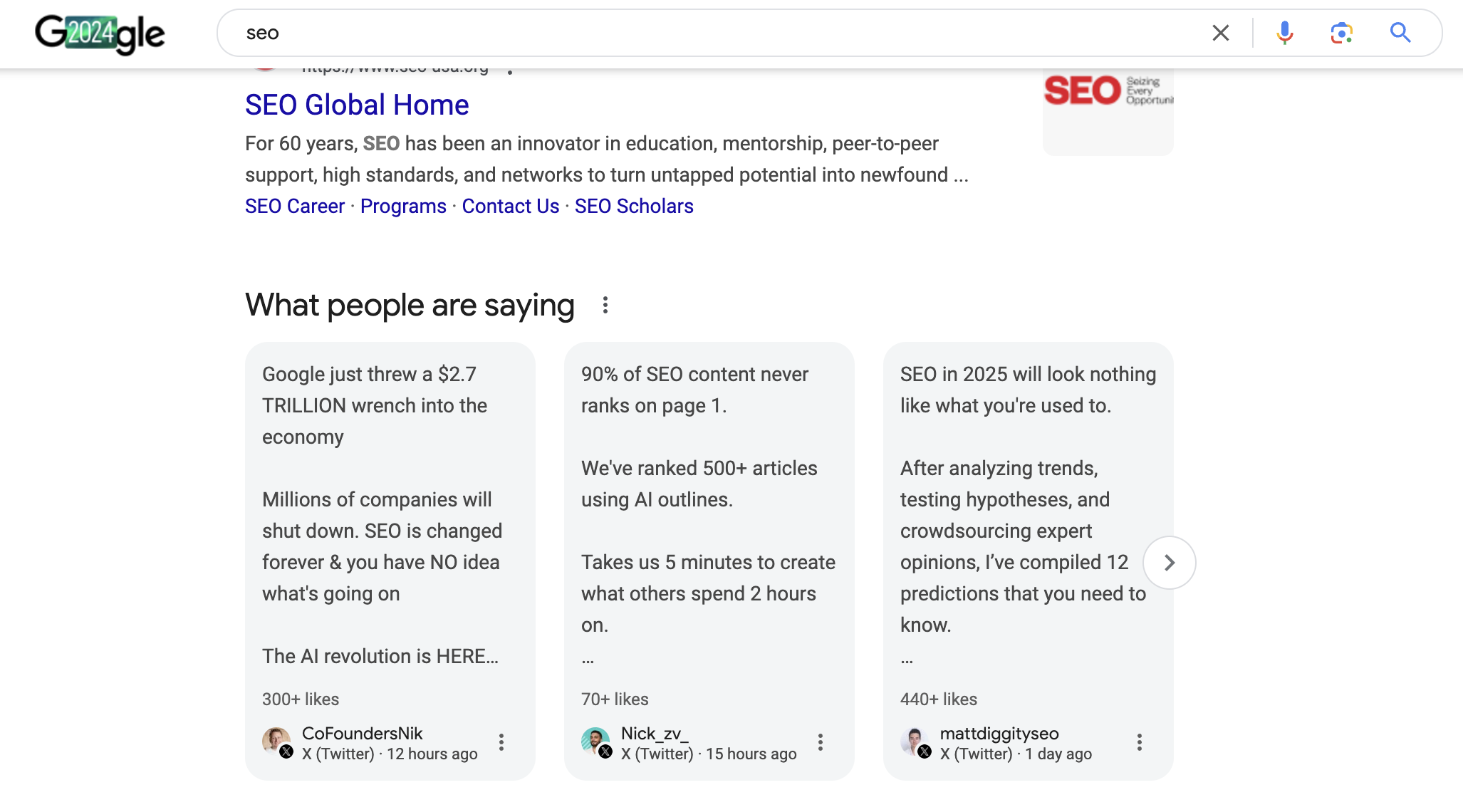Click the microphone icon for voice search
Image resolution: width=1463 pixels, height=812 pixels.
[x=1284, y=33]
